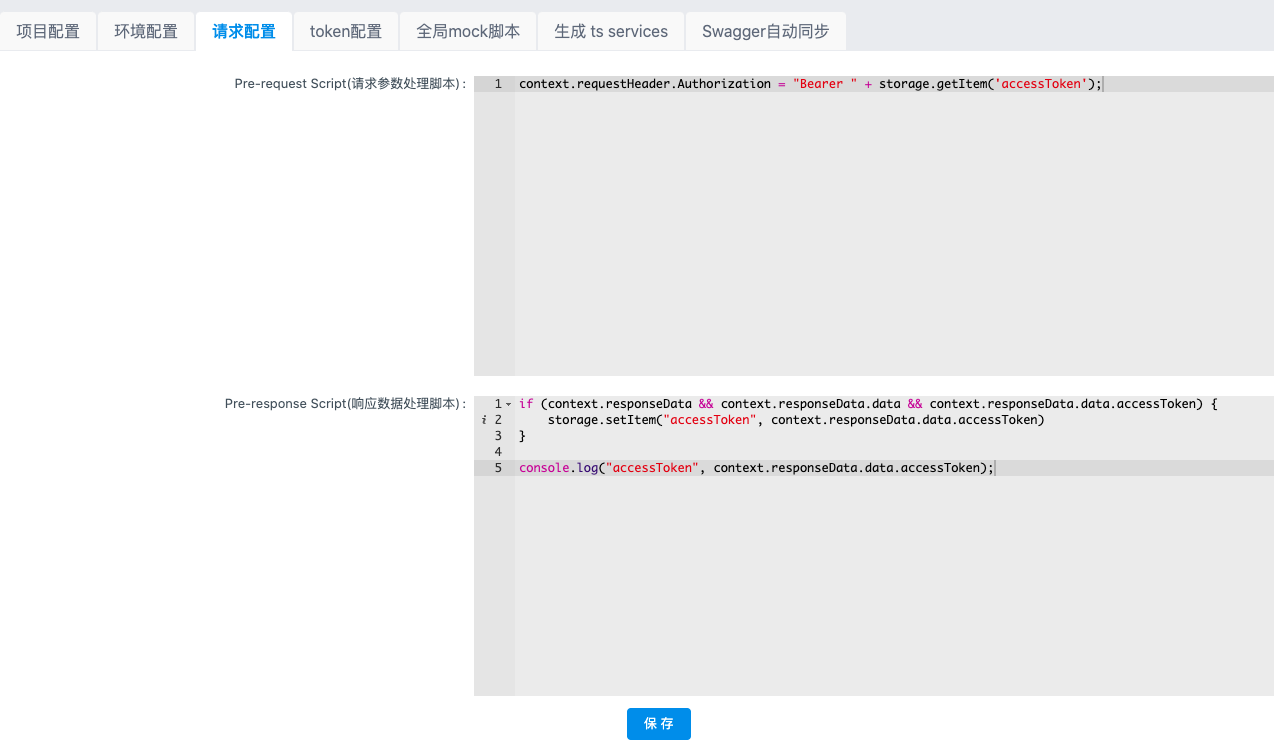The height and width of the screenshot is (746, 1274).
Task: Select the 请求配置 tab
Action: coord(244,31)
